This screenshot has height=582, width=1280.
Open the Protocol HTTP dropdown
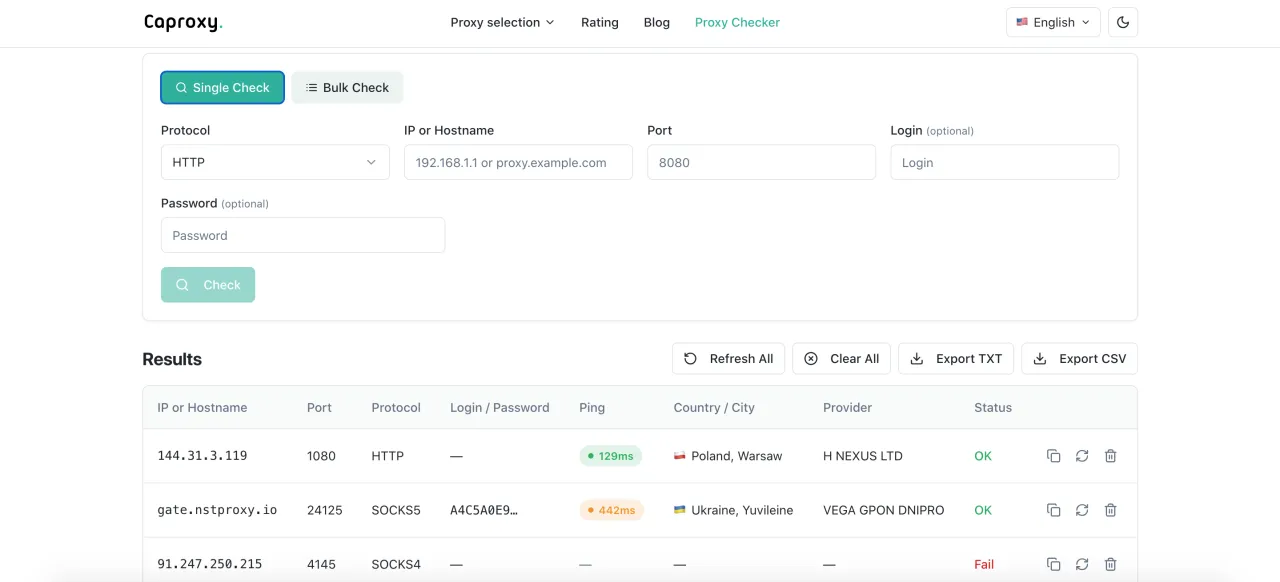tap(275, 162)
